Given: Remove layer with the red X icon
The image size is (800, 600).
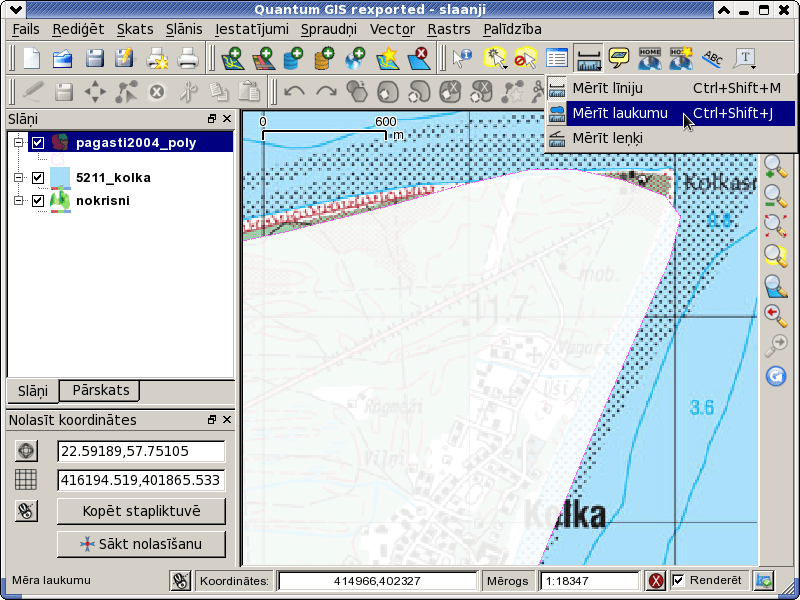Looking at the screenshot, I should tap(417, 58).
